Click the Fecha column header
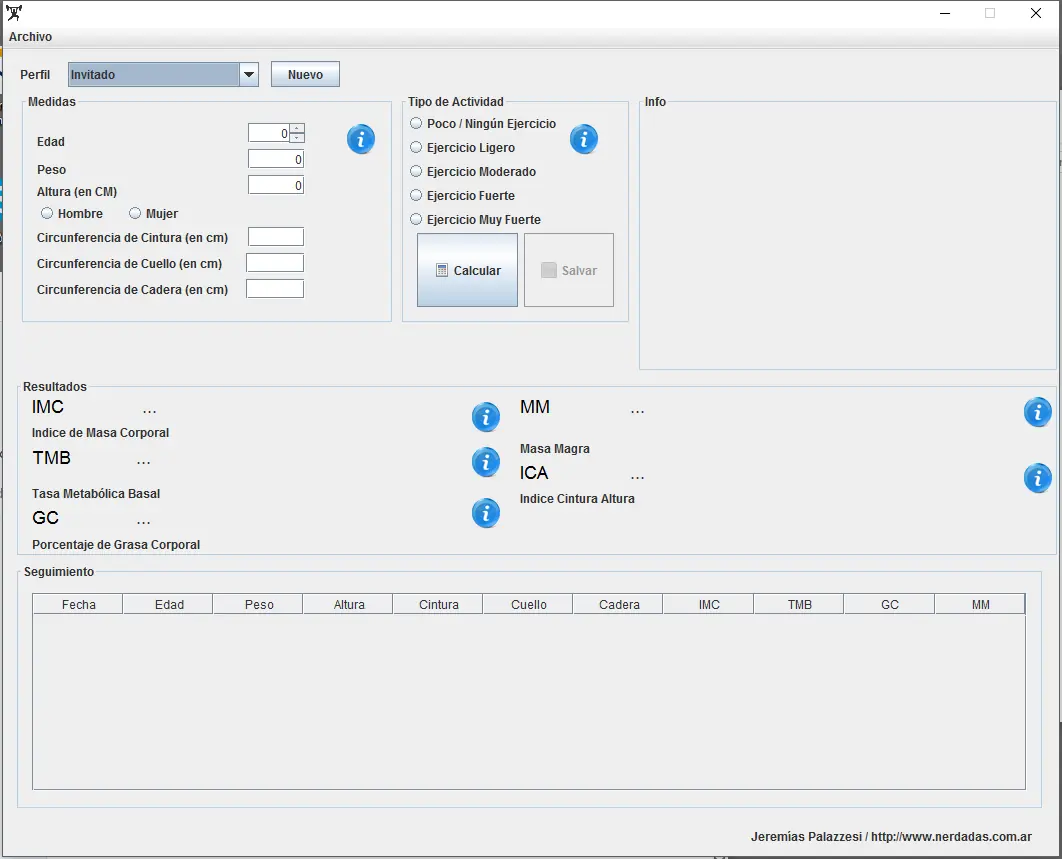The width and height of the screenshot is (1062, 859). coord(78,604)
